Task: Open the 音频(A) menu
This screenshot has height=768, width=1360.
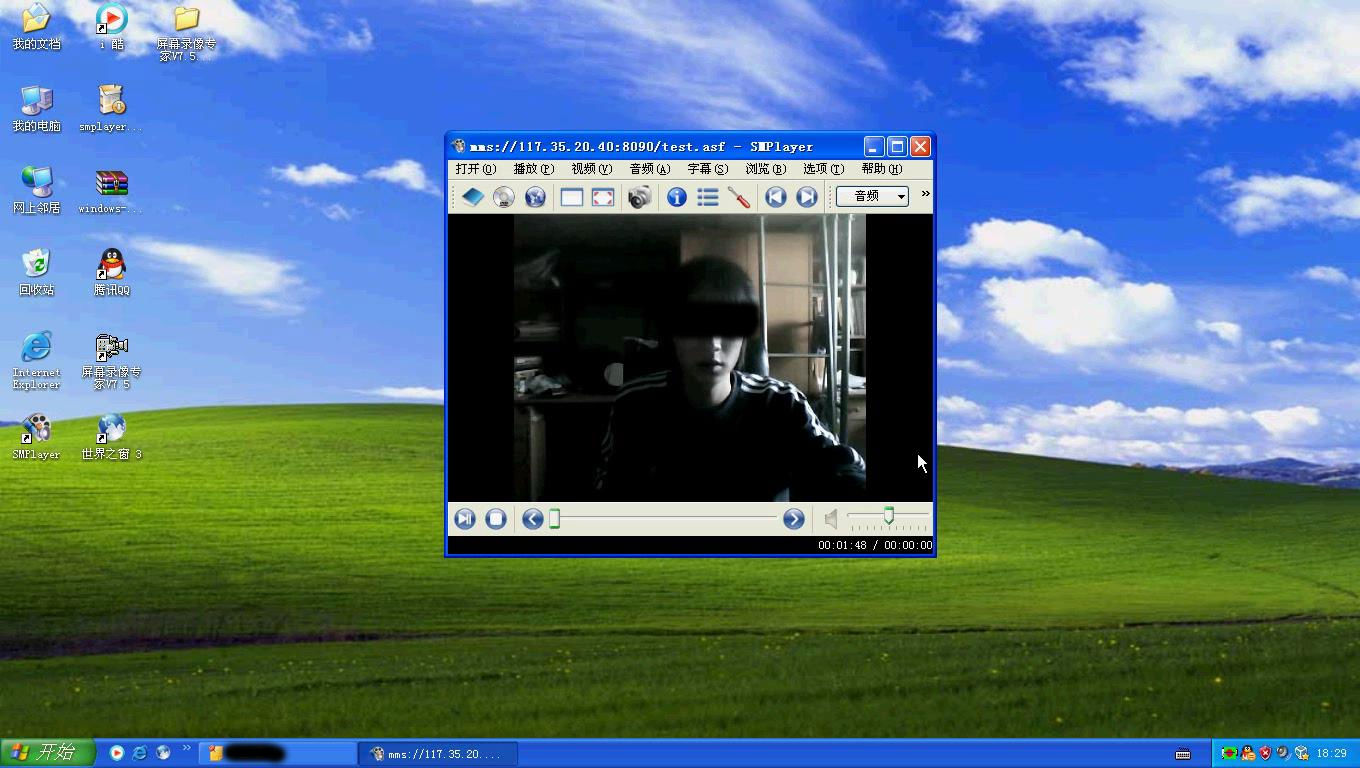Action: pos(650,169)
